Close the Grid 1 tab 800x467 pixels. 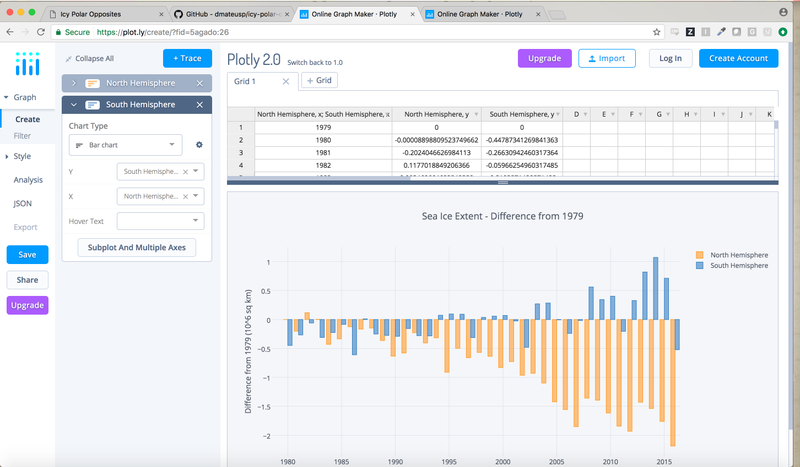point(285,80)
